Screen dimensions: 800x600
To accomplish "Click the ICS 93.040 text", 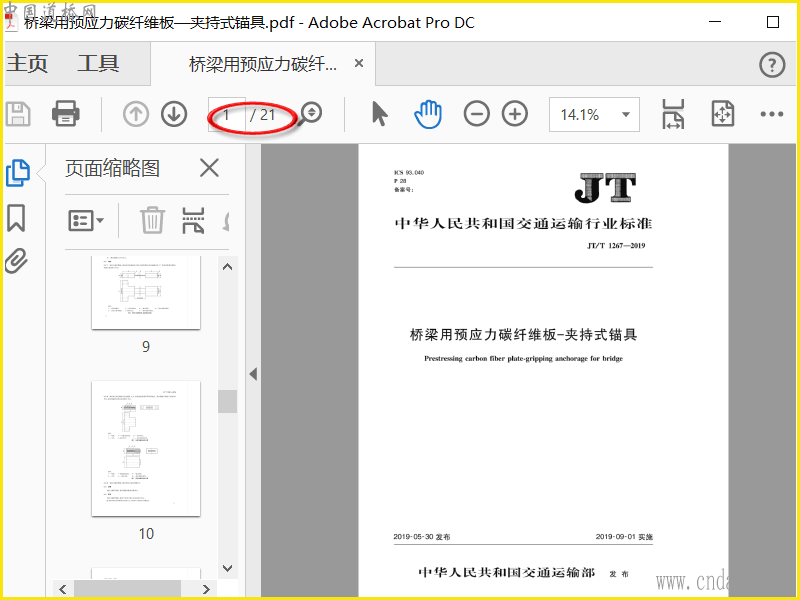I will tap(409, 172).
